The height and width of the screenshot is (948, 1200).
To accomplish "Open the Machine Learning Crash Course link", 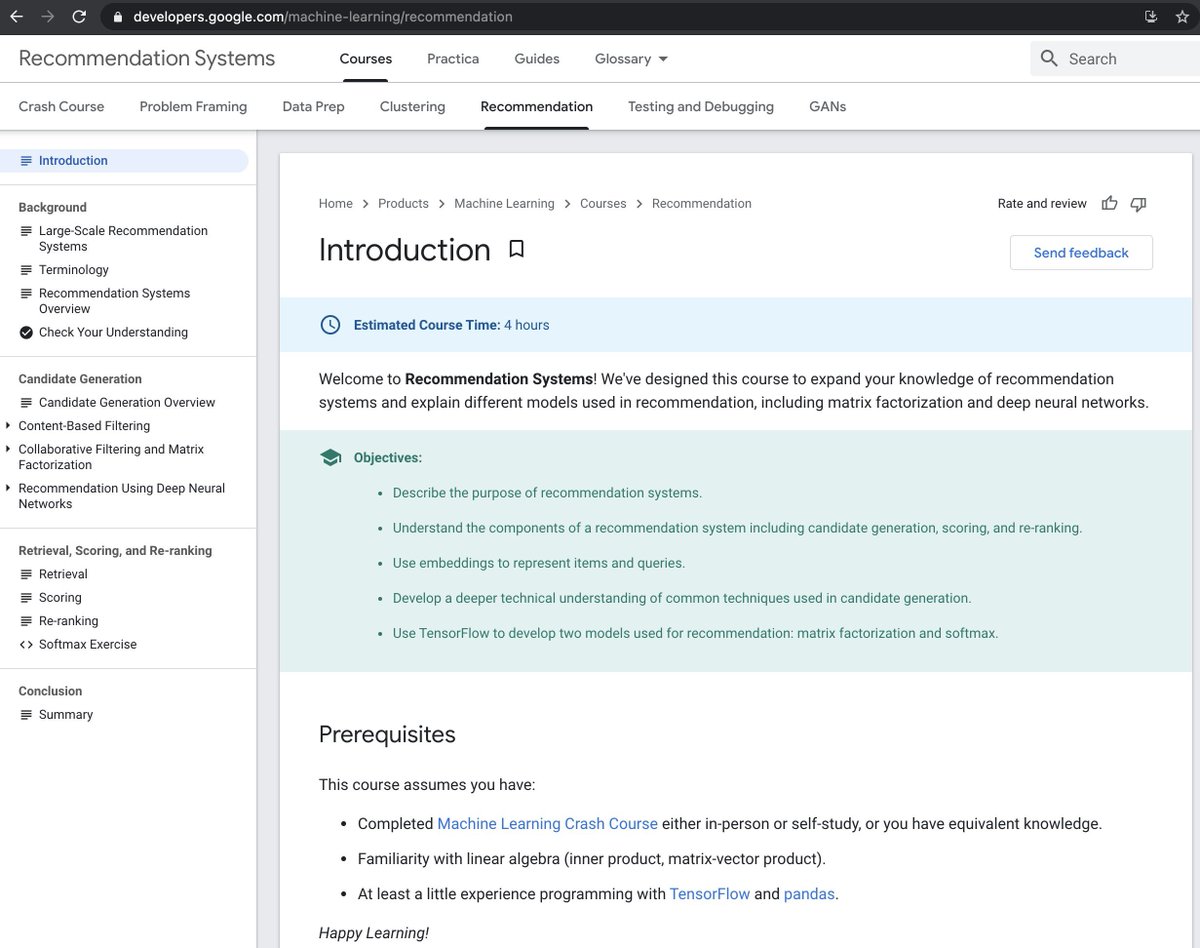I will coord(547,824).
